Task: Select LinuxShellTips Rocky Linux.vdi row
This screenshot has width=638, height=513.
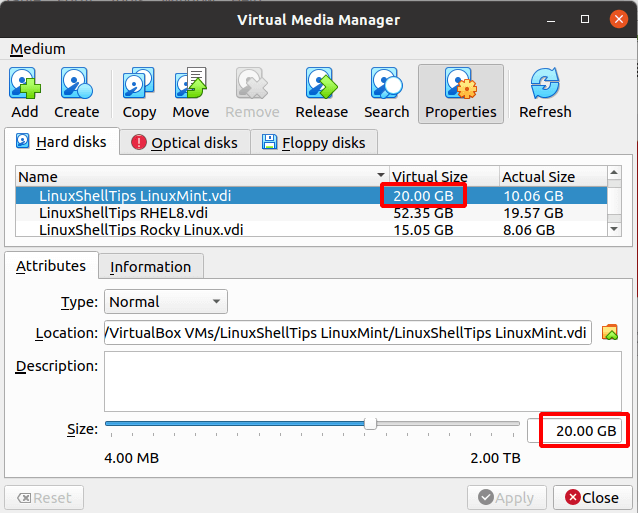Action: pyautogui.click(x=311, y=229)
